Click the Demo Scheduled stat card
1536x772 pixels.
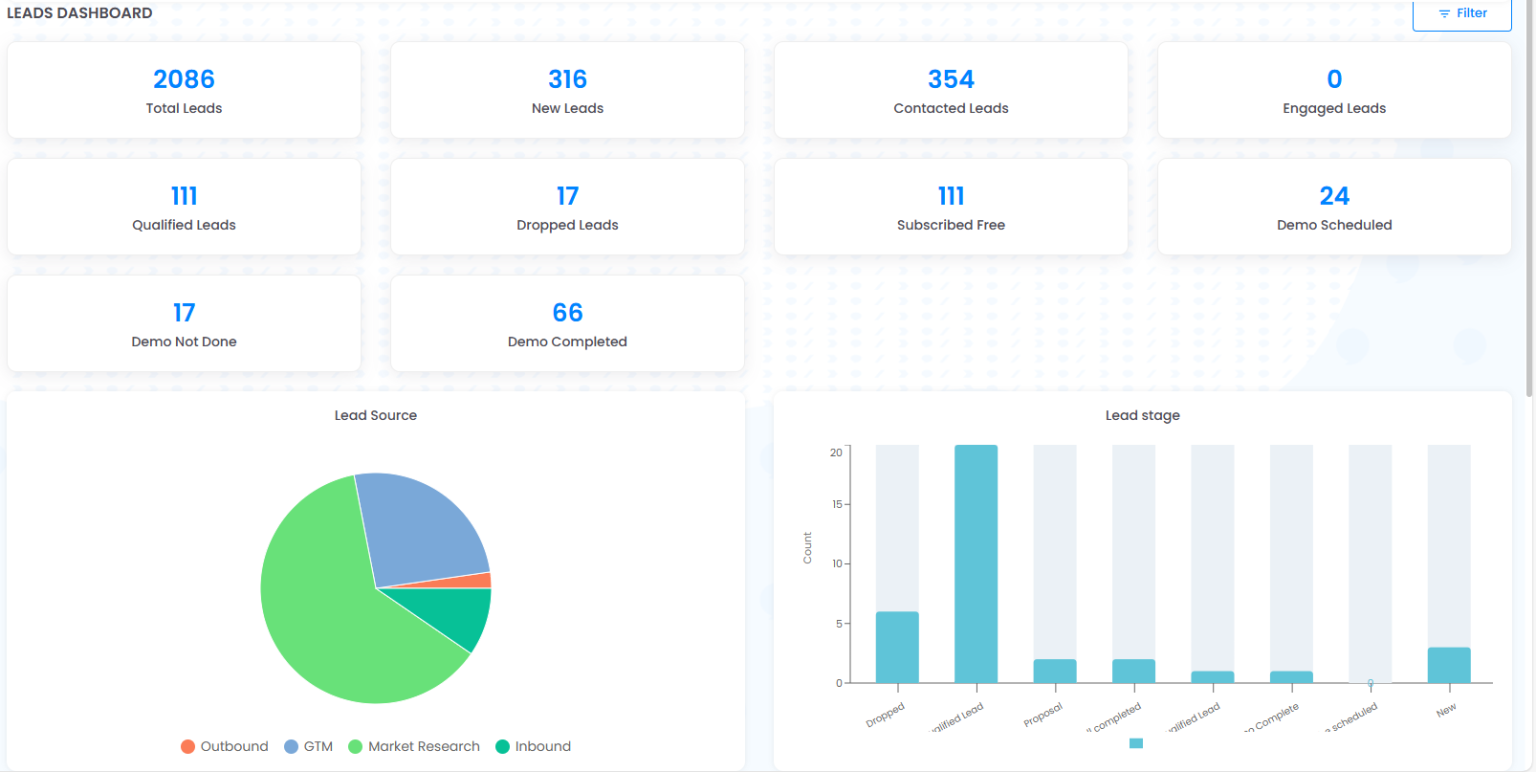point(1334,207)
